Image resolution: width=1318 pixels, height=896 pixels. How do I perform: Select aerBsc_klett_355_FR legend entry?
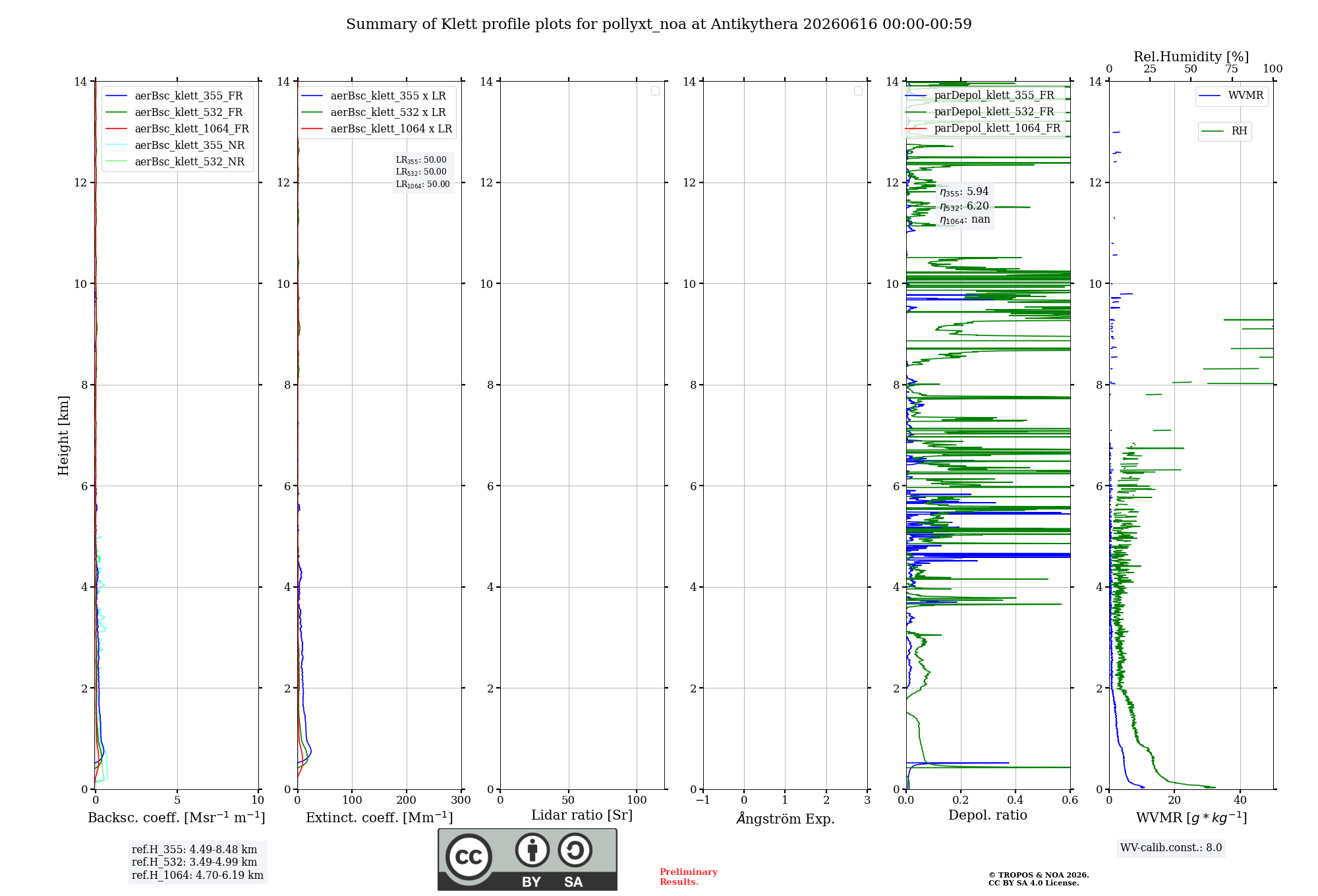[x=177, y=96]
